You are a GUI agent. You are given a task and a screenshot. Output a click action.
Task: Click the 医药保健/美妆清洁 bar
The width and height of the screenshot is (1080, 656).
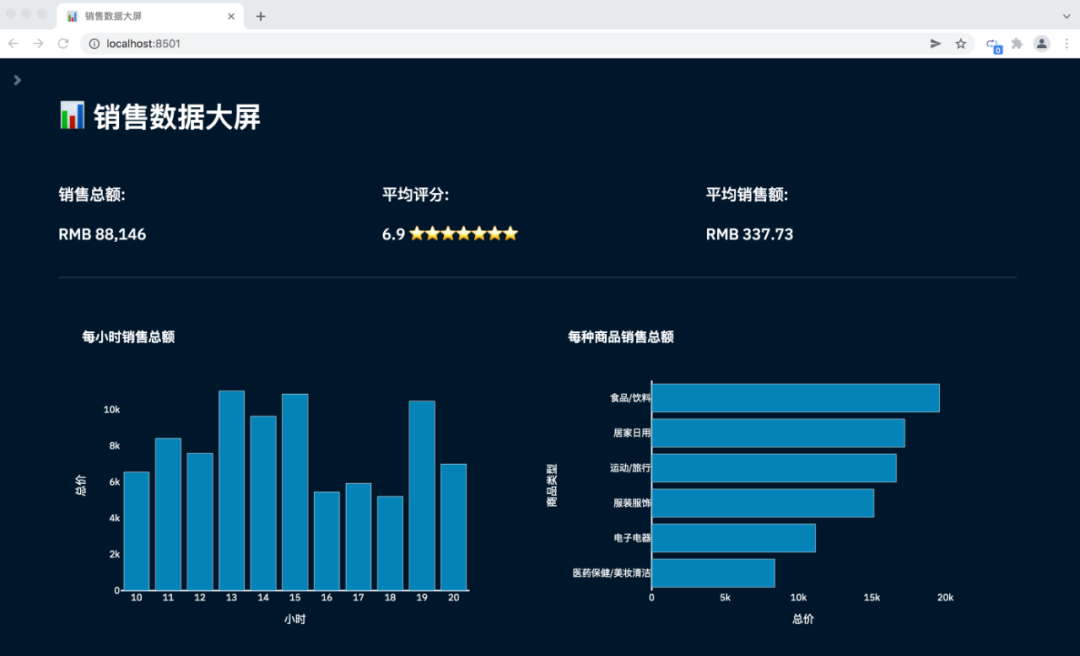(x=714, y=573)
